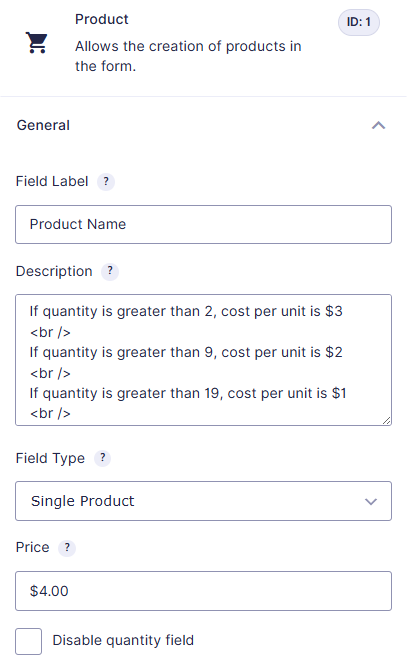407x664 pixels.
Task: Click the Field Type dropdown arrow
Action: (371, 502)
